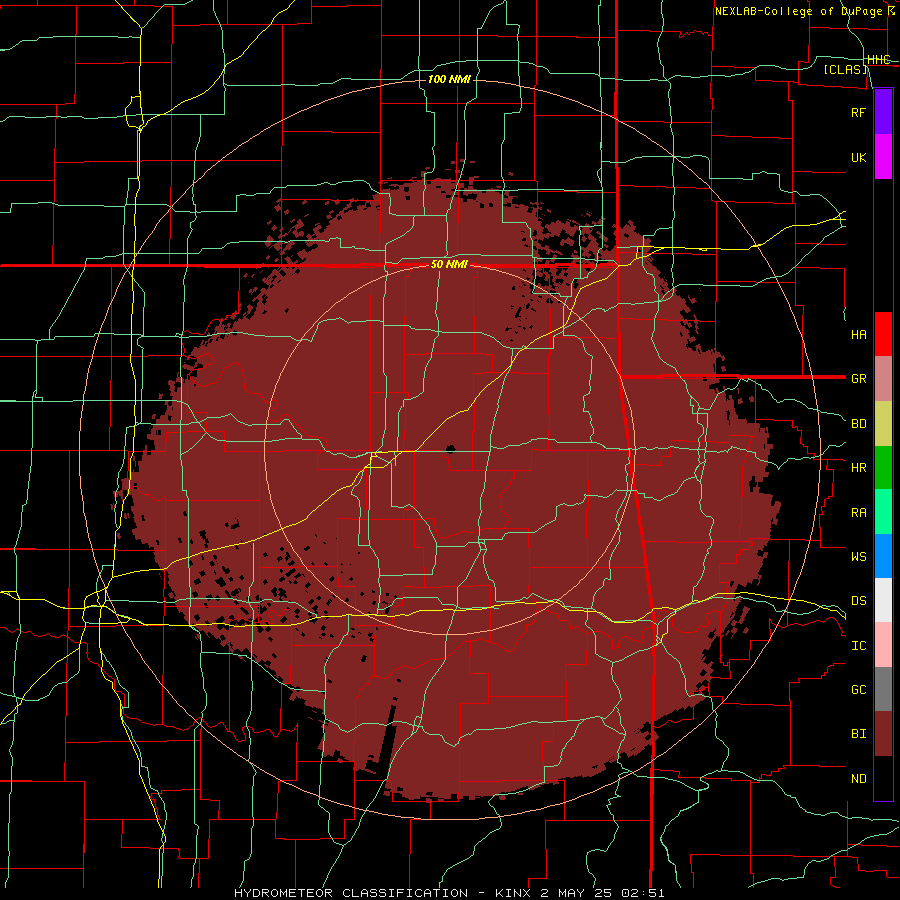Click the UK magenta color swatch
The image size is (900, 900).
[883, 157]
